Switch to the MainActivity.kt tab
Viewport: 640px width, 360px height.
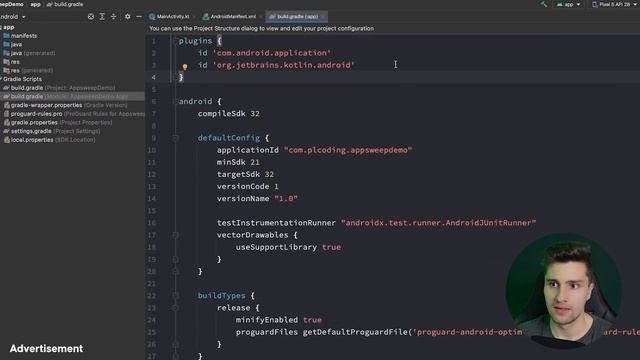tap(169, 17)
